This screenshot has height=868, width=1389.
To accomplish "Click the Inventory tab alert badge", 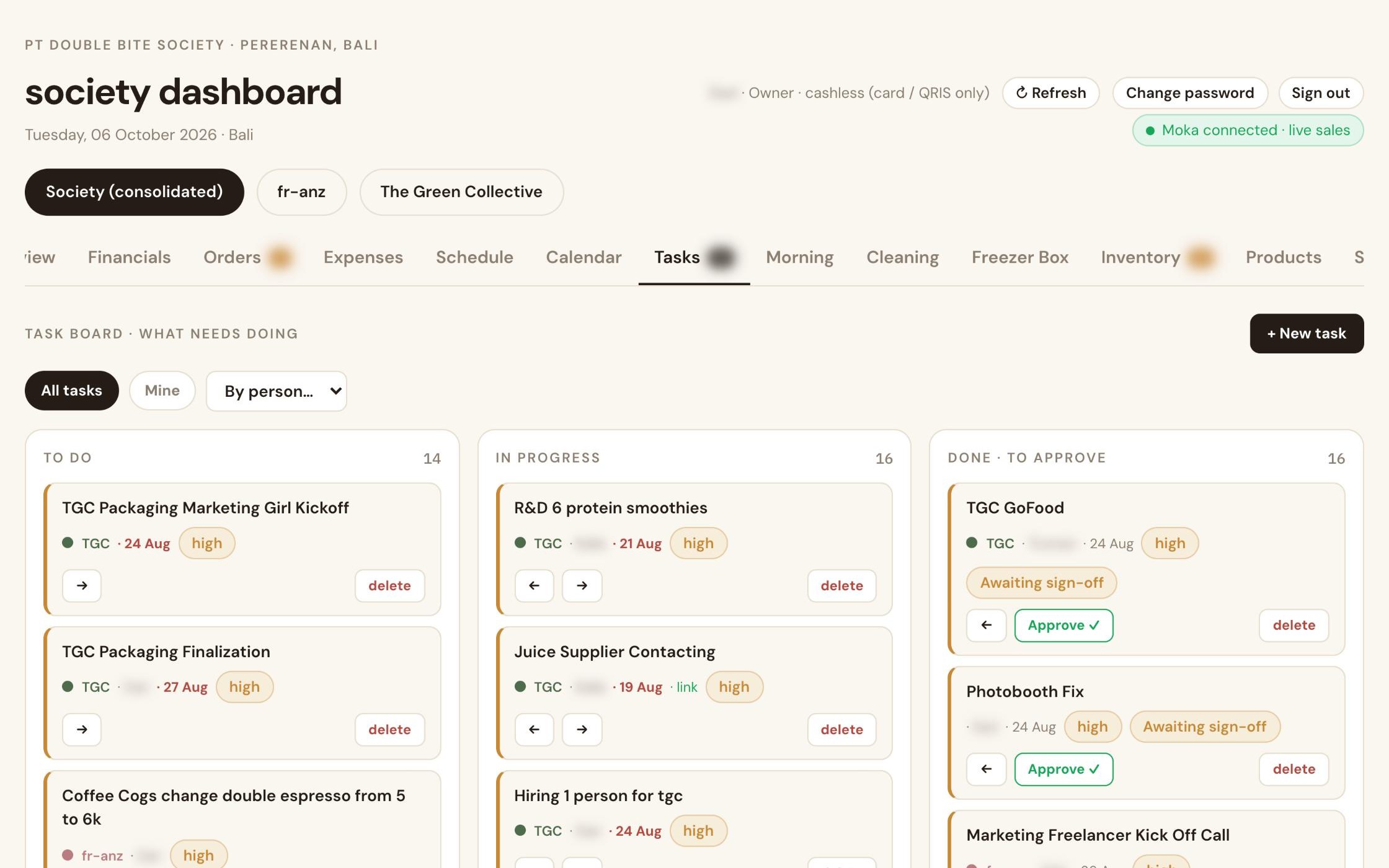I will tap(1201, 257).
